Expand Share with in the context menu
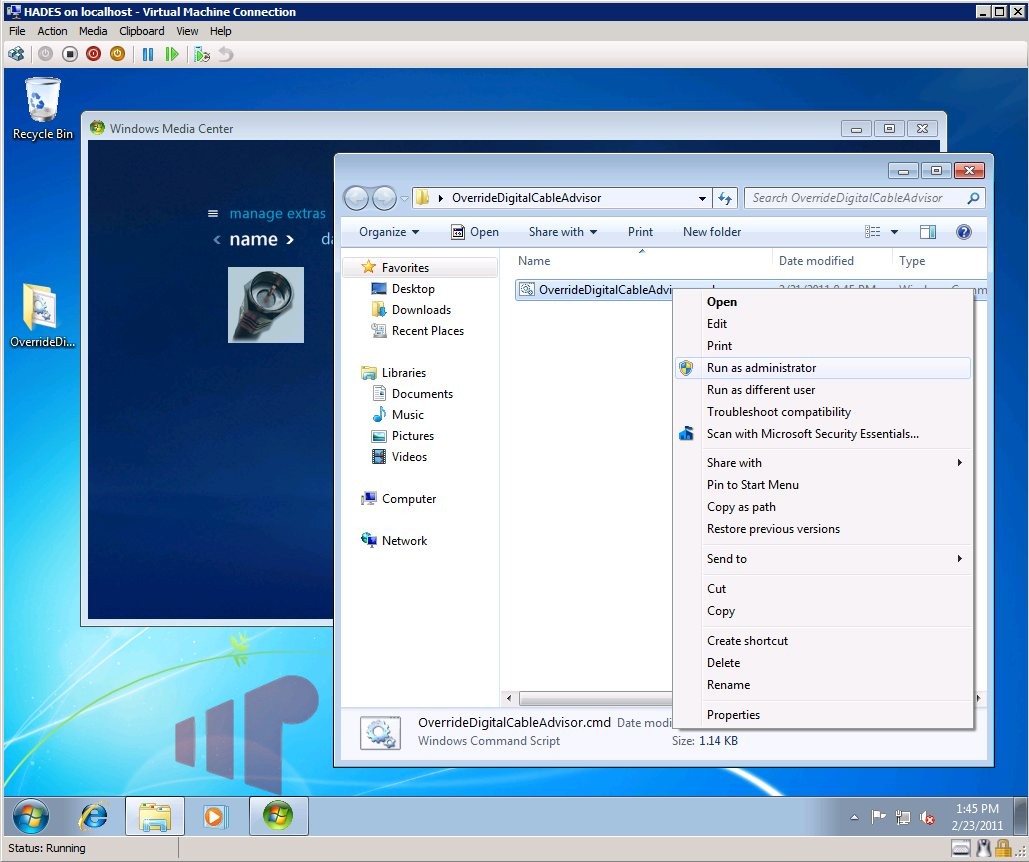 click(x=823, y=462)
